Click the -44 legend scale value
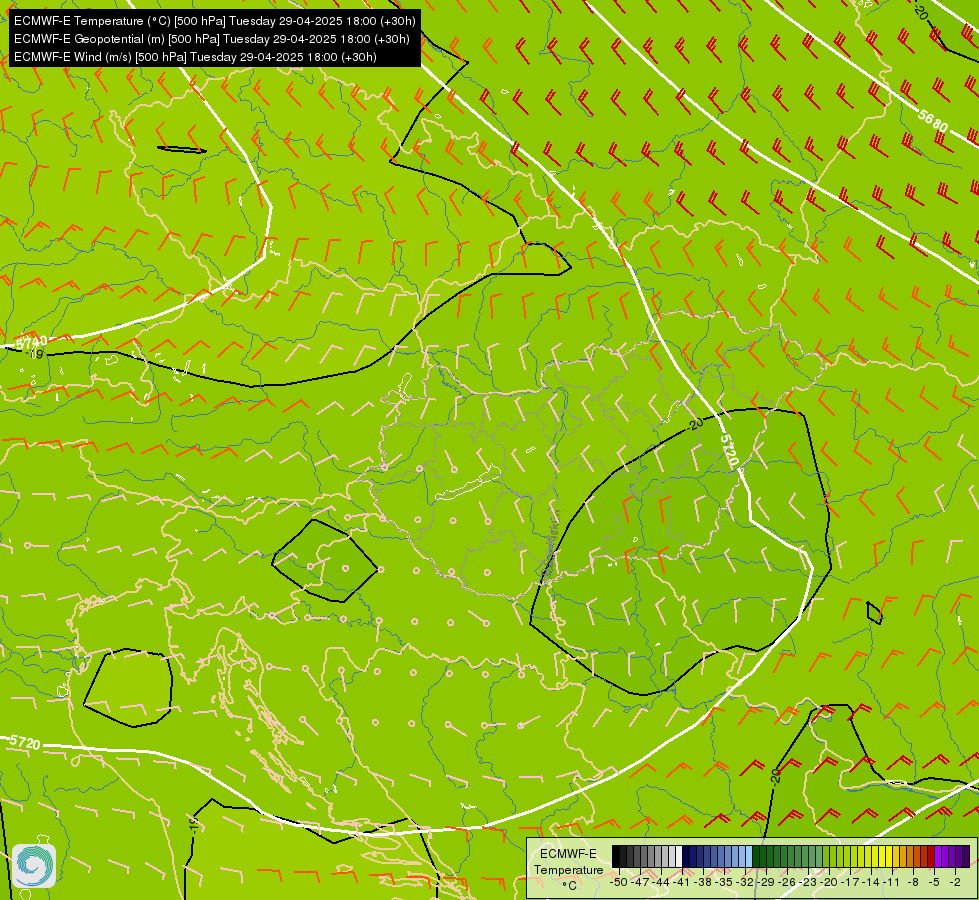 [661, 882]
